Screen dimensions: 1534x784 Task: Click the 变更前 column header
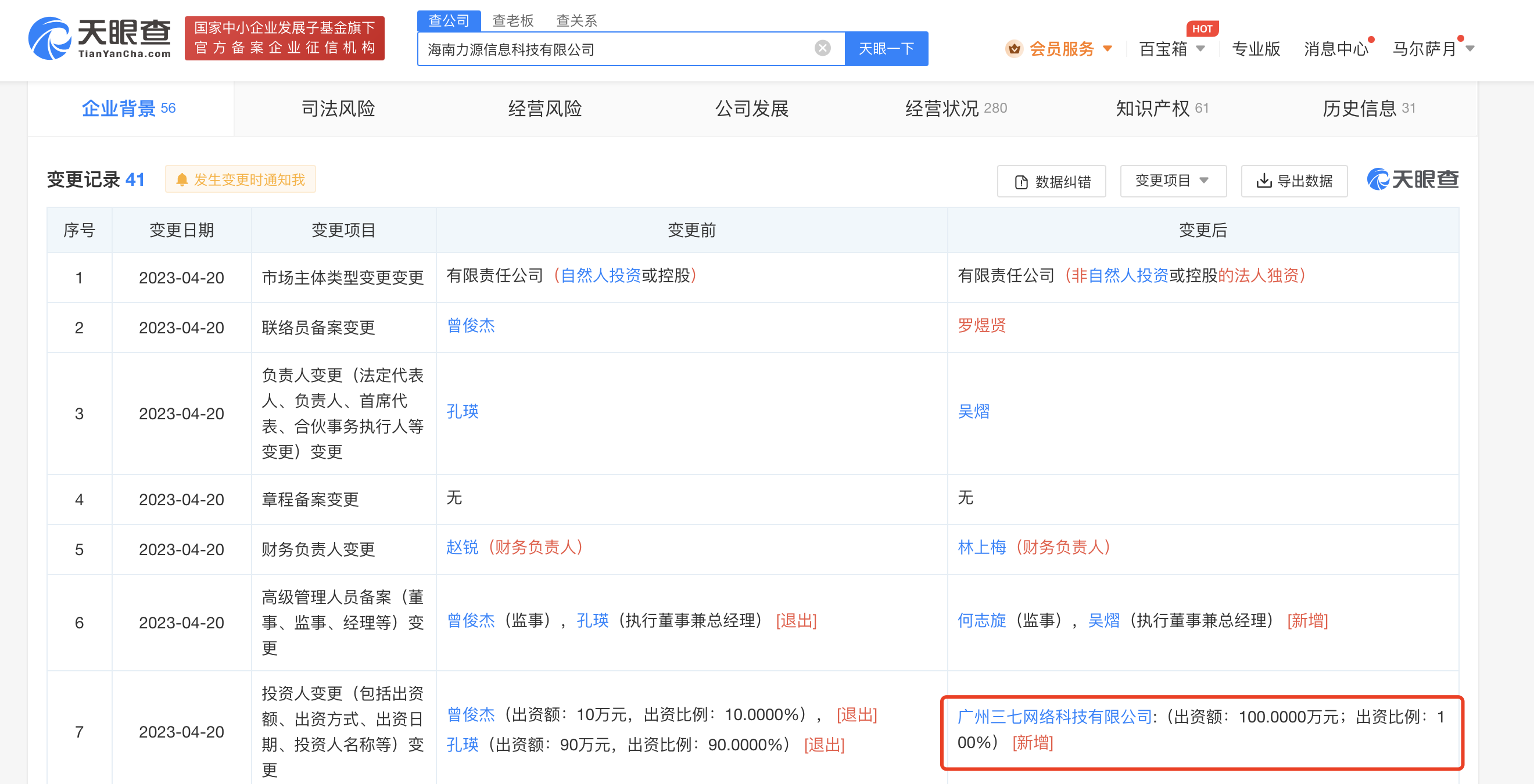[691, 231]
